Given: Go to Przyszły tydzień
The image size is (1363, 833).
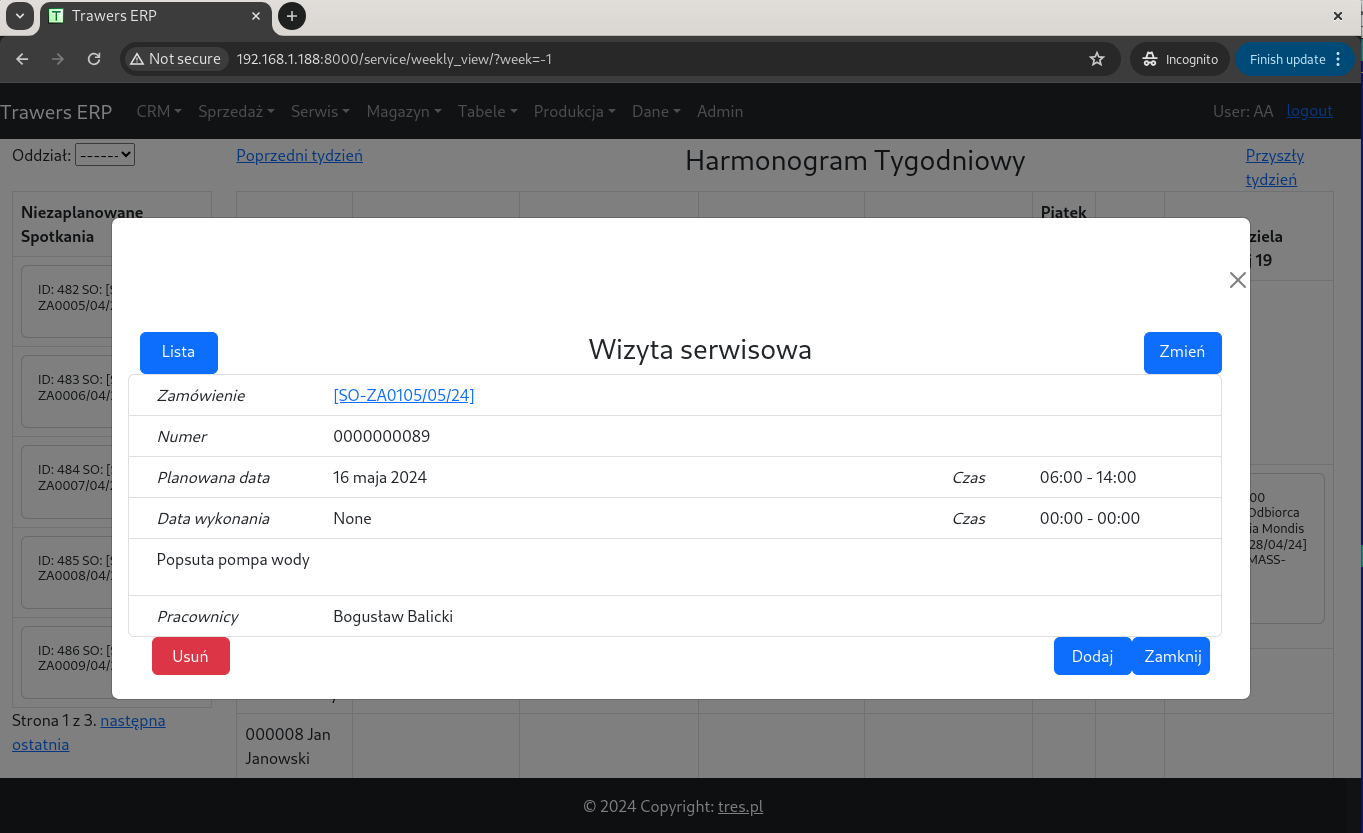Looking at the screenshot, I should click(1274, 167).
